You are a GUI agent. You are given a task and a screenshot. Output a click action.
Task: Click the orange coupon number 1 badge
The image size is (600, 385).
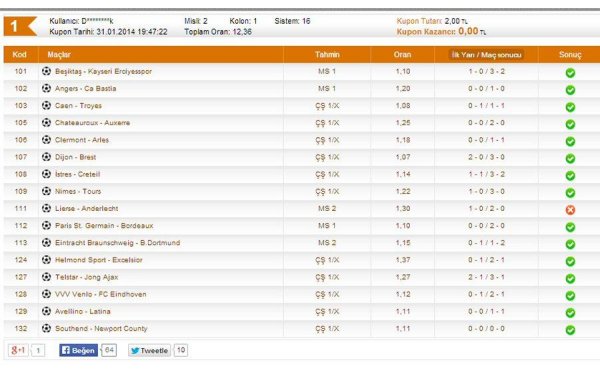pos(20,26)
